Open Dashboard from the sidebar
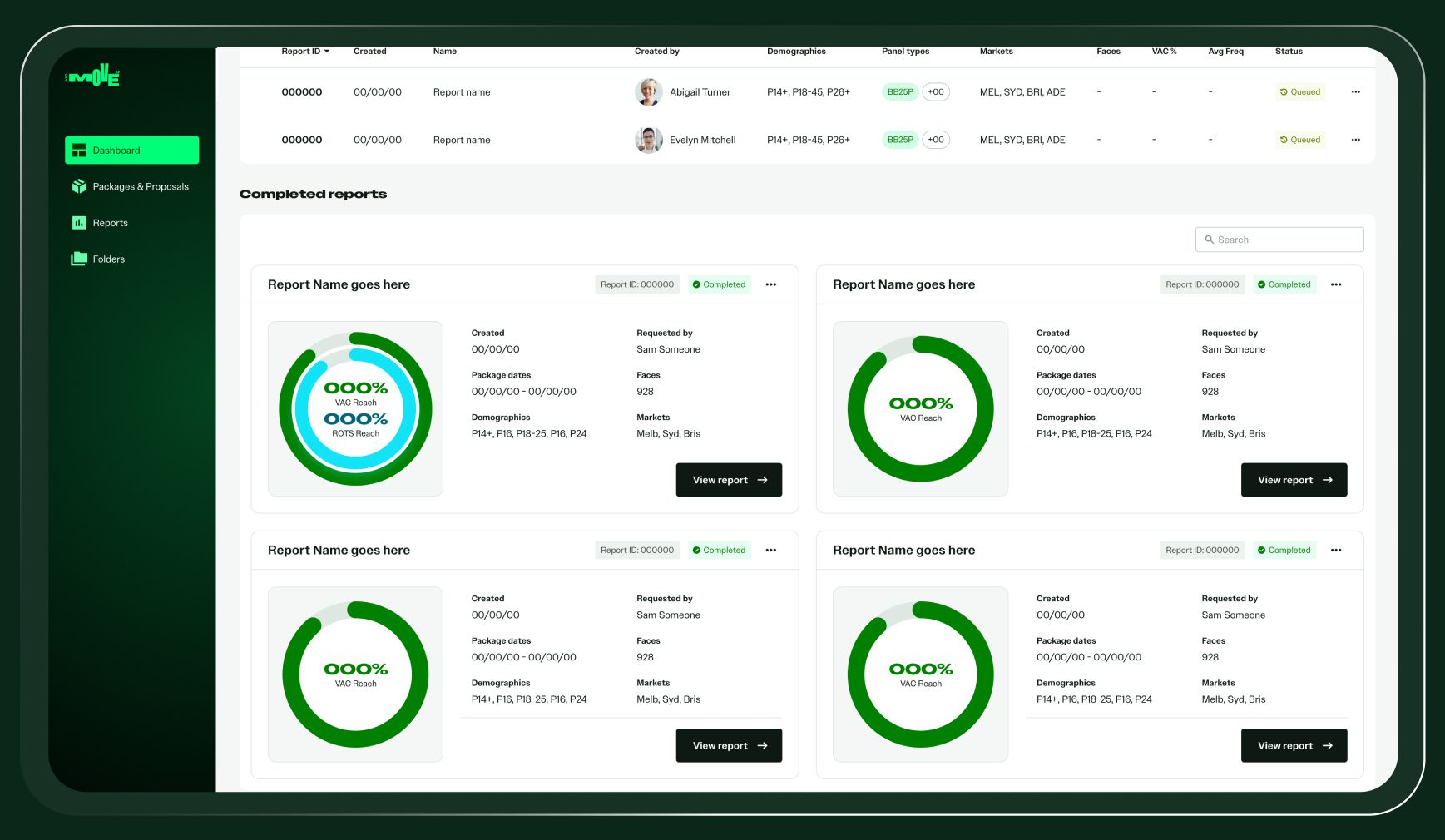This screenshot has height=840, width=1445. [x=131, y=151]
